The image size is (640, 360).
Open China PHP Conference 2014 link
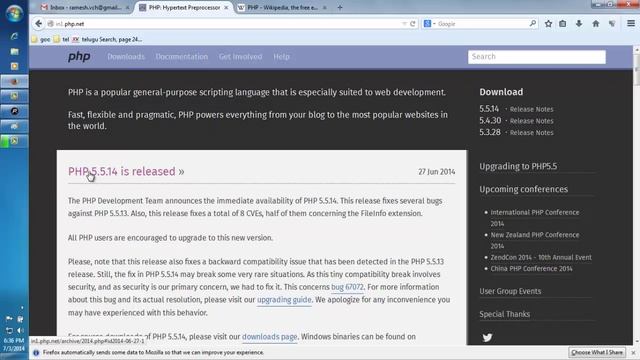coord(531,269)
